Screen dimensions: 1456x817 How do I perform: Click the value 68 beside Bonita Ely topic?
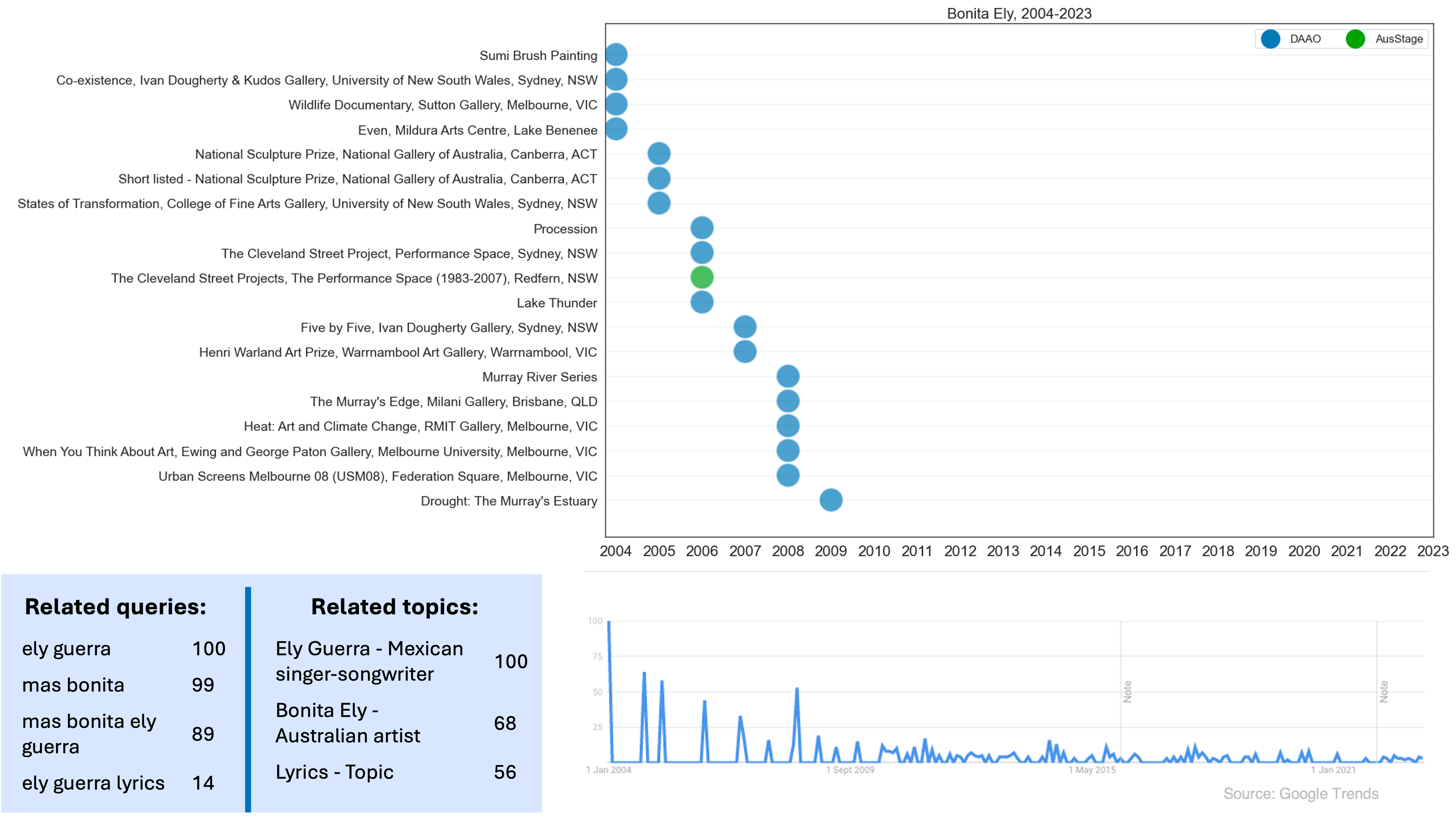[505, 723]
